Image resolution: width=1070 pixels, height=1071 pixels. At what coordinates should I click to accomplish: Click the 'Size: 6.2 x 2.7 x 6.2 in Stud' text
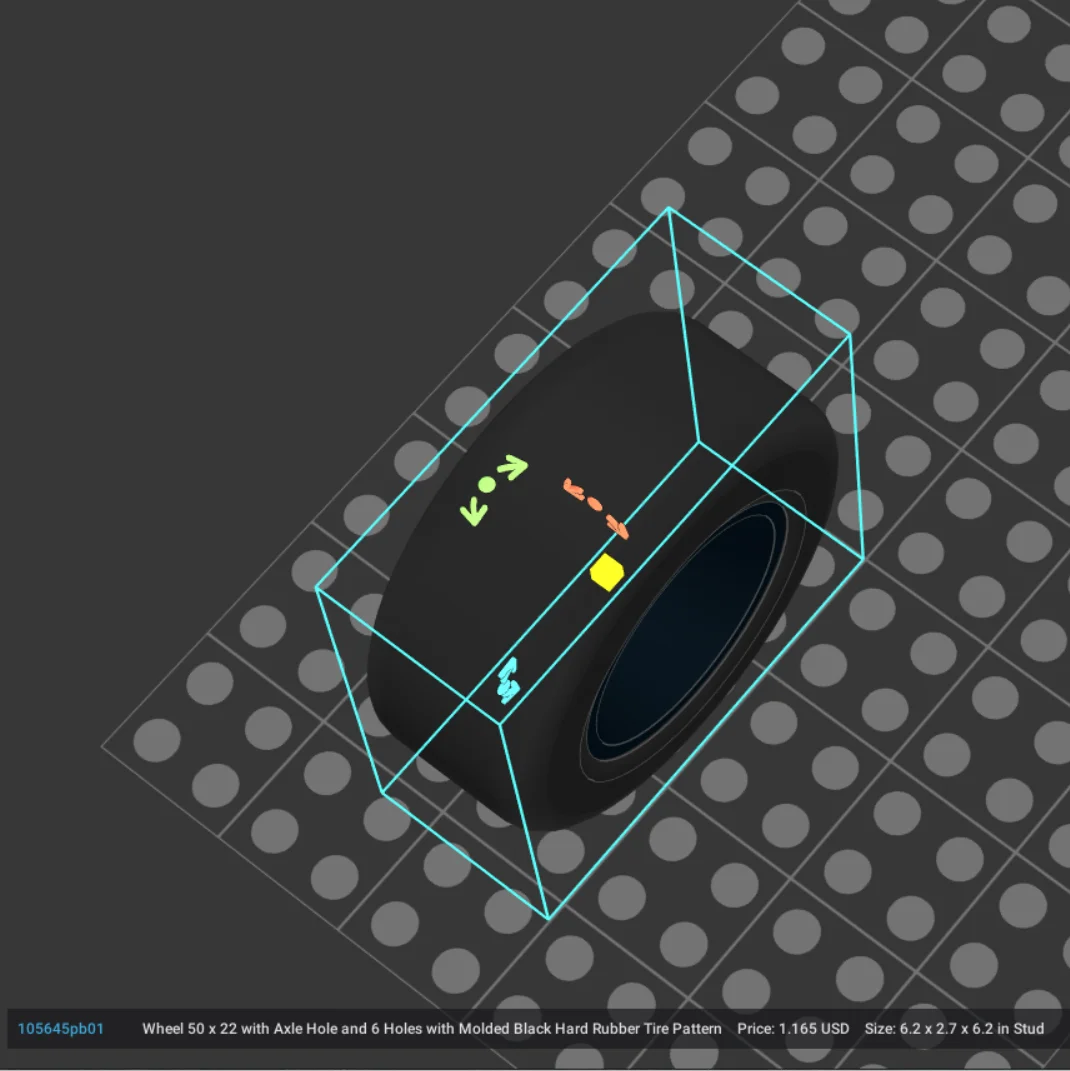click(954, 1029)
